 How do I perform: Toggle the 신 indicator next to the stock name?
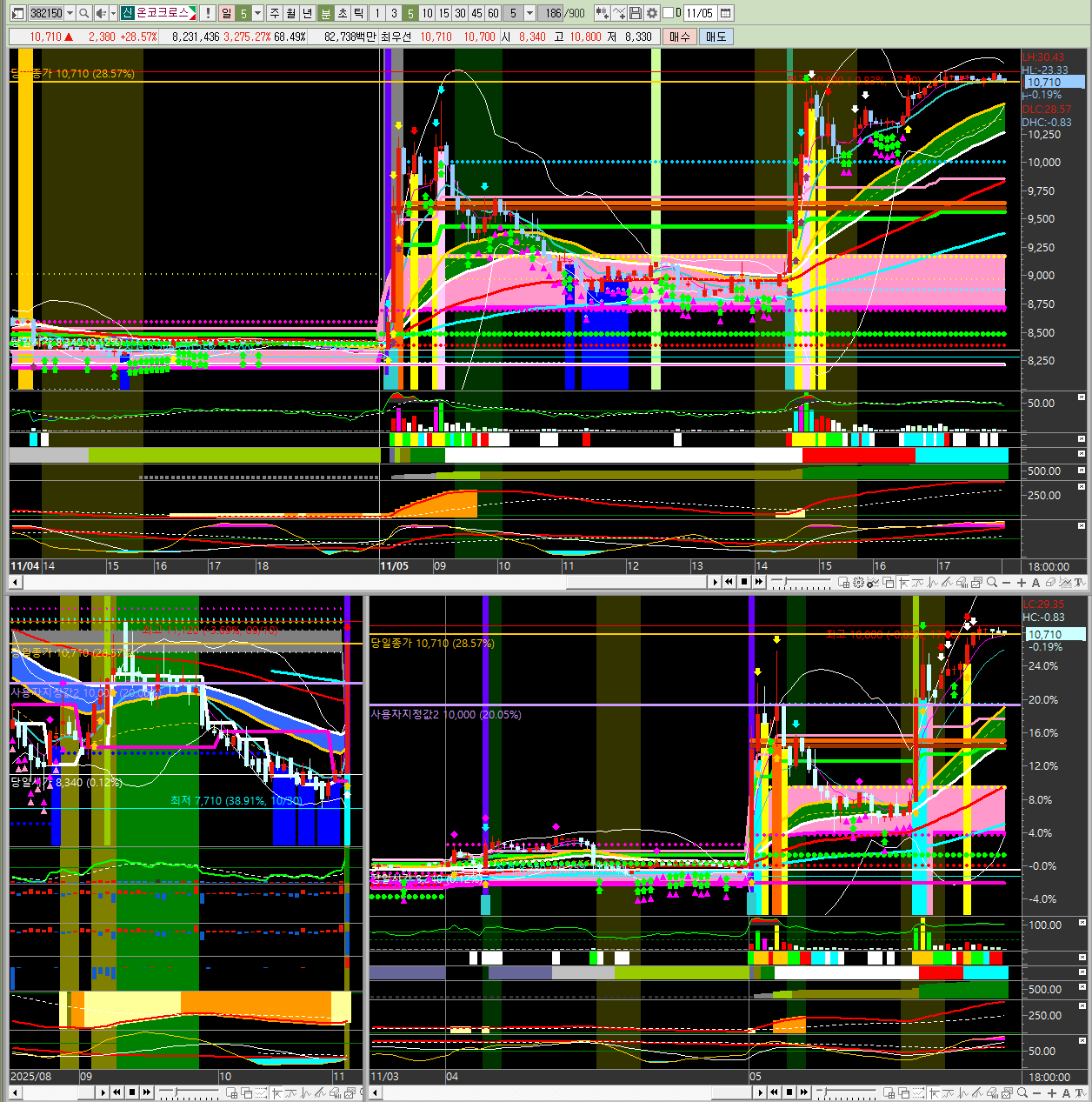tap(127, 13)
